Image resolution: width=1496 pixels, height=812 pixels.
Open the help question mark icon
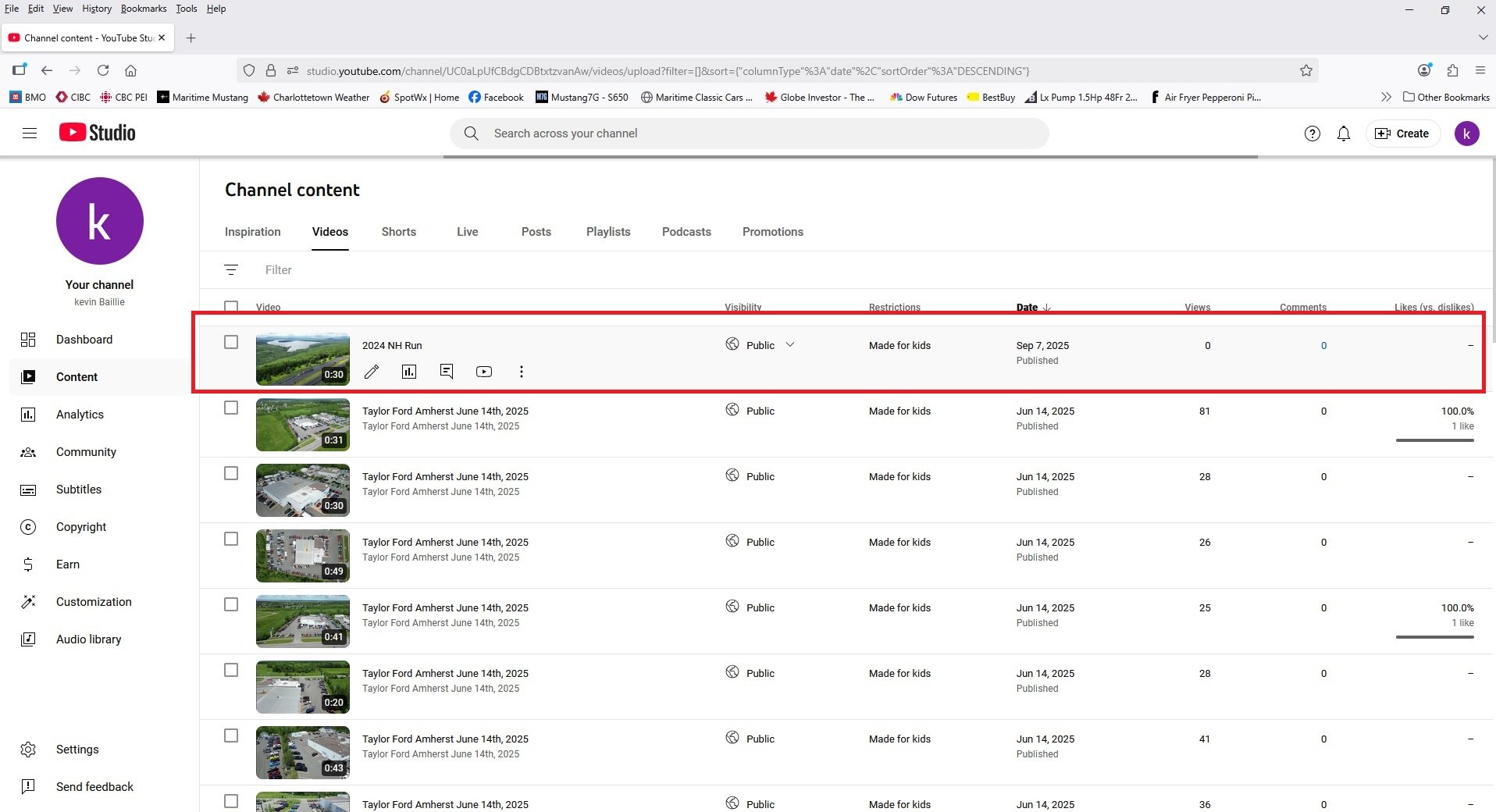1313,134
